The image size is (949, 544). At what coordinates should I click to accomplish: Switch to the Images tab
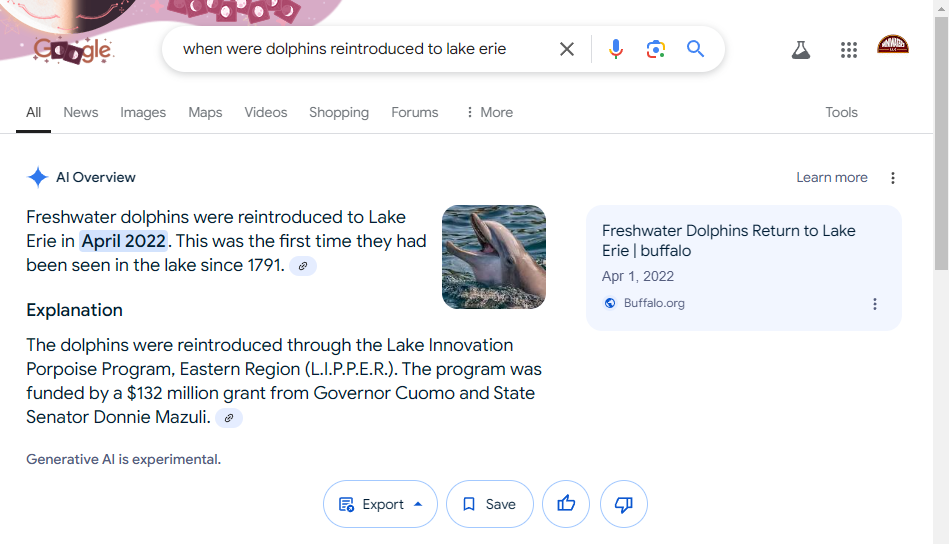point(143,113)
